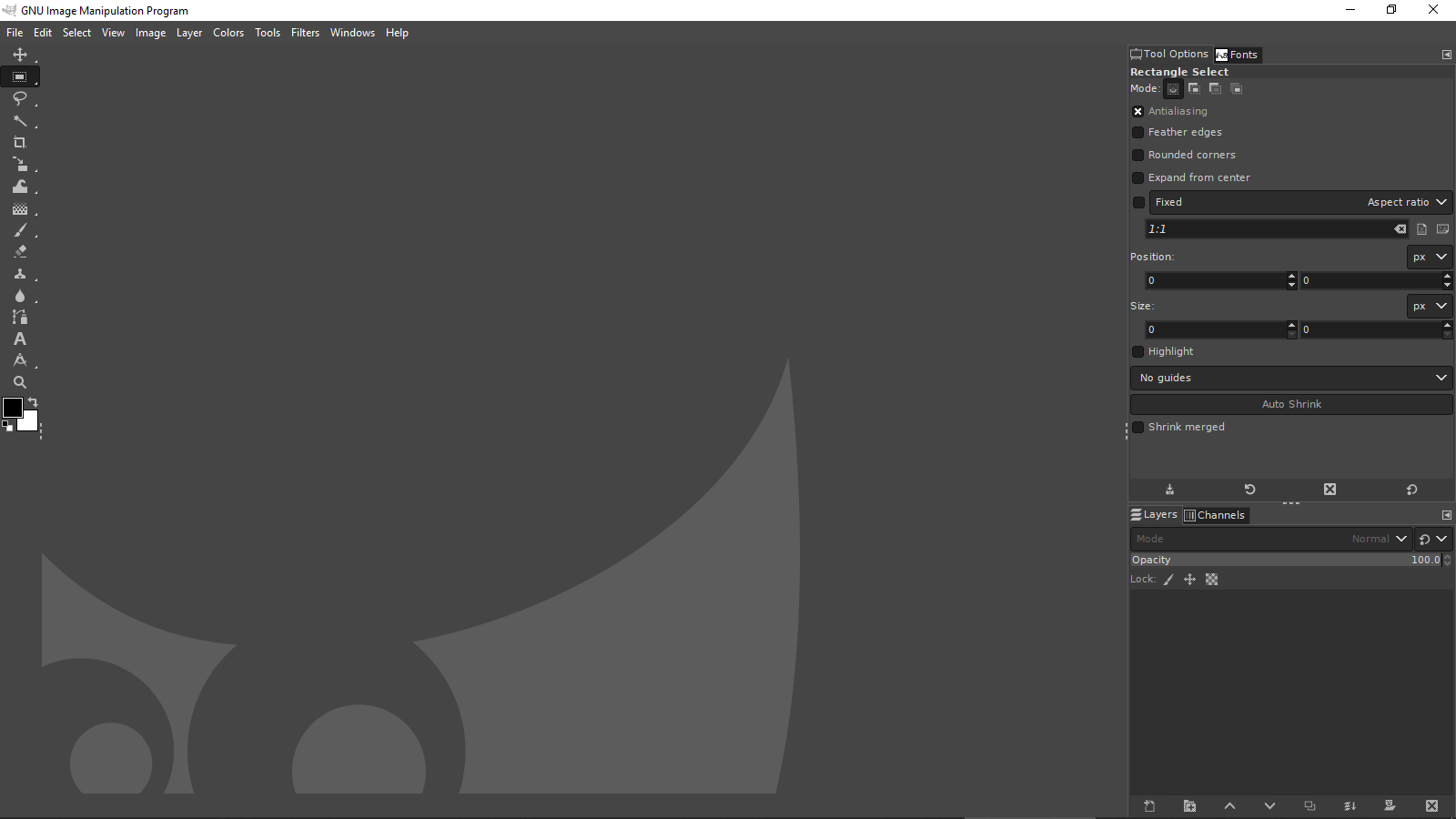The width and height of the screenshot is (1456, 819).
Task: Save tool preset in Tool Options
Action: 1169,490
